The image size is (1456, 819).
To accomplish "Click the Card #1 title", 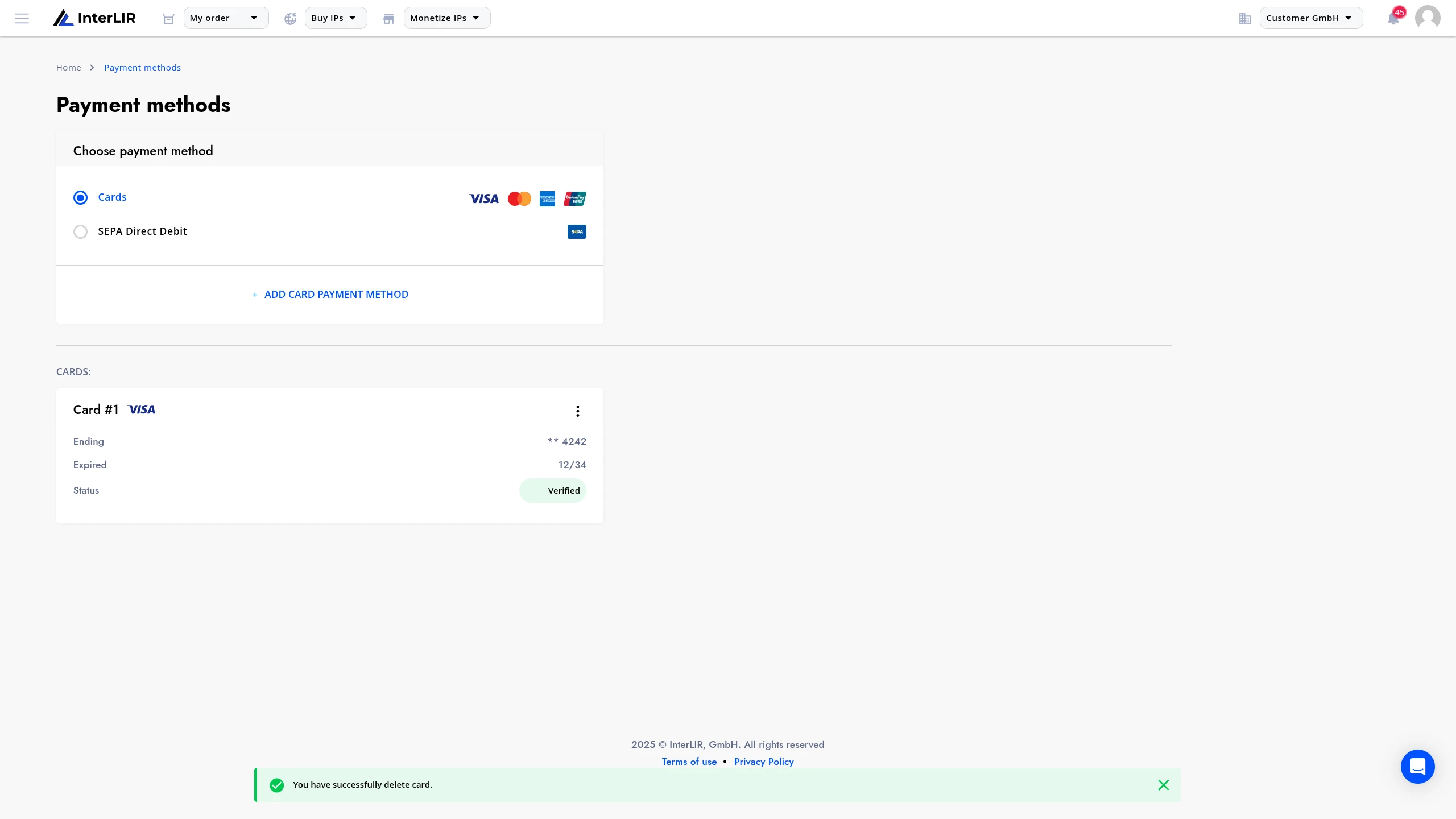I will [x=96, y=409].
